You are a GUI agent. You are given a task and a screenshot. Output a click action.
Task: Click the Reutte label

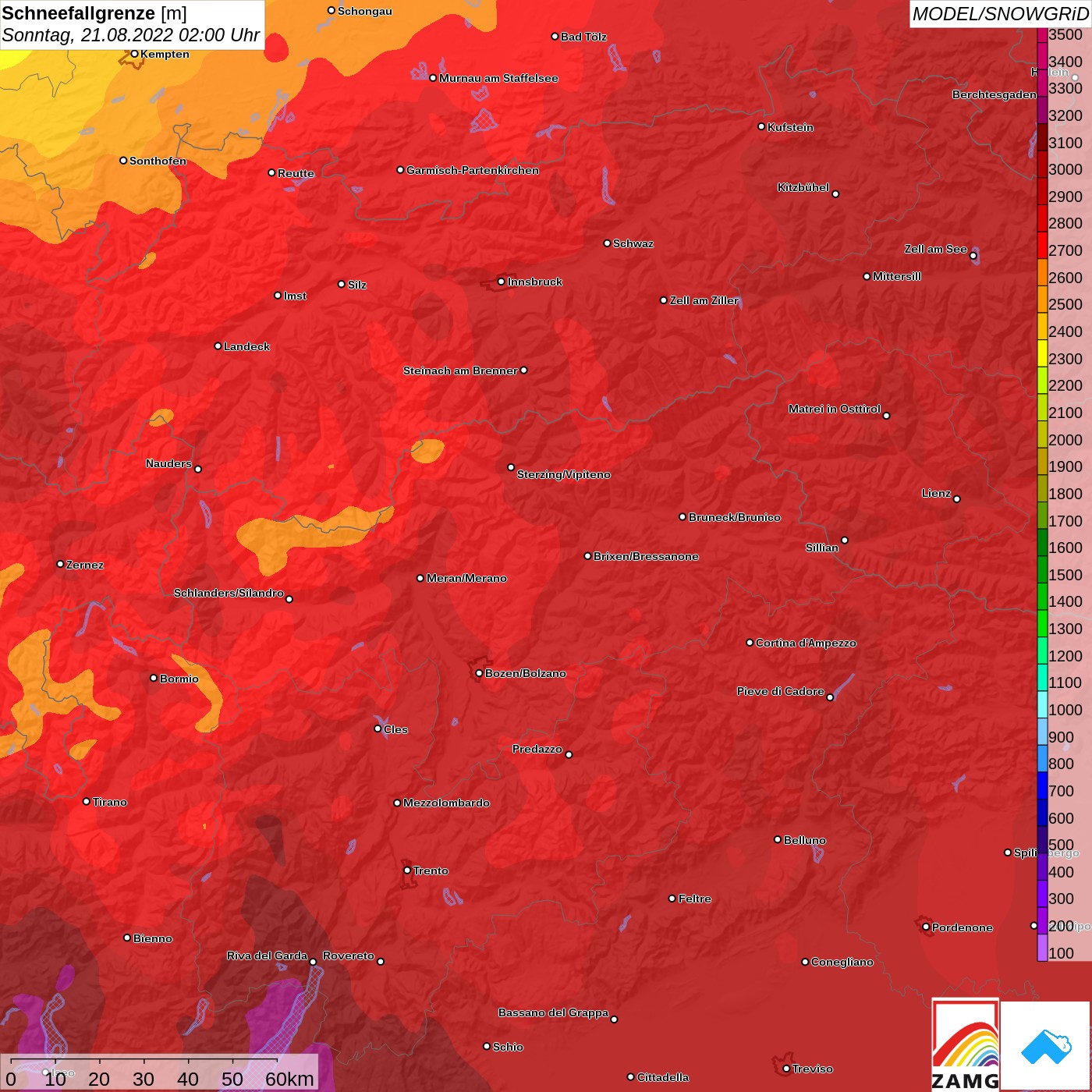point(296,173)
